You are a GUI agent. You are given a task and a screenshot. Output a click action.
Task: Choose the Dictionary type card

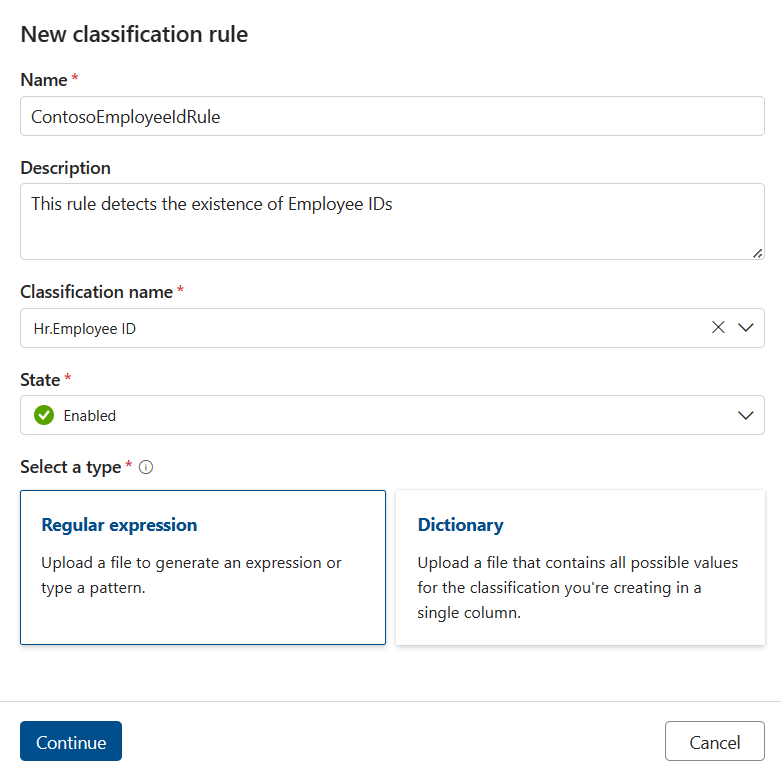coord(580,567)
